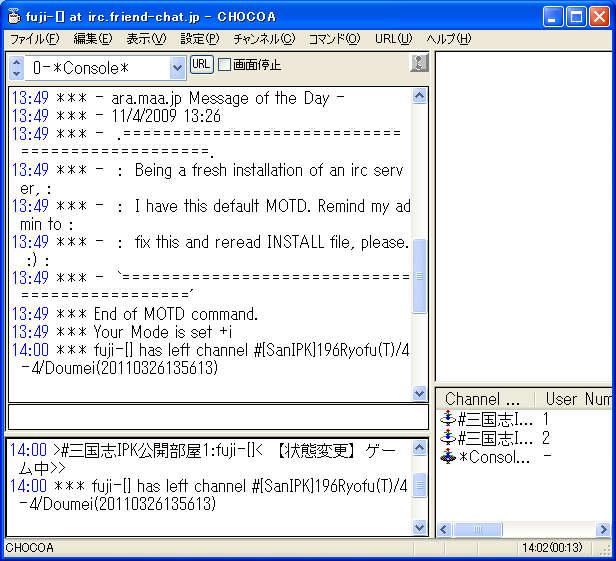Open the channel selector dropdown arrow
The width and height of the screenshot is (616, 561).
[x=177, y=68]
